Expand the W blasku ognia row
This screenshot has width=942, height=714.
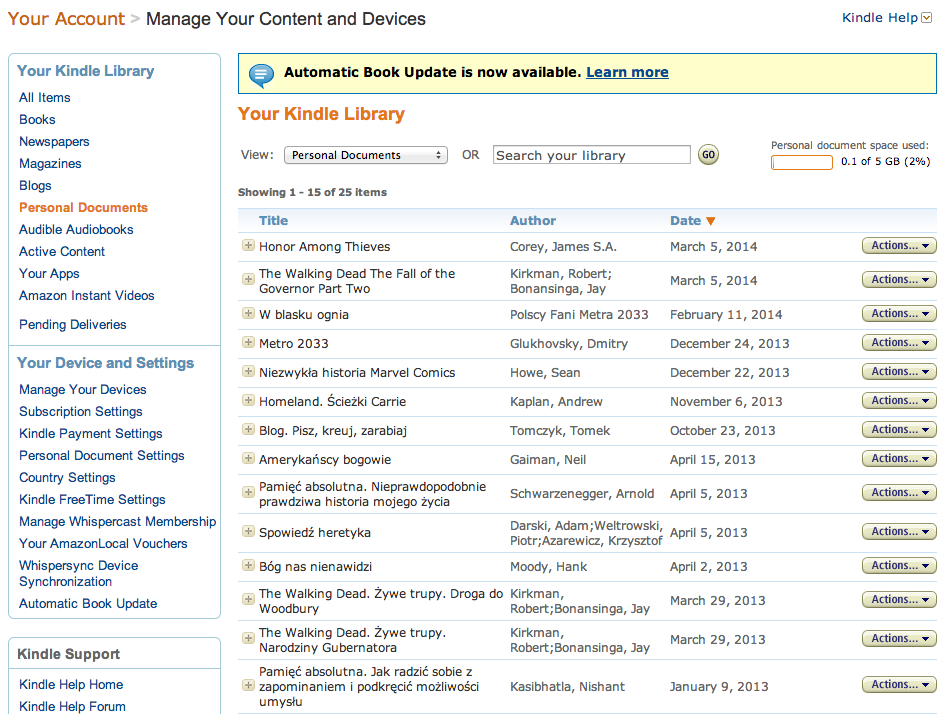pos(248,313)
